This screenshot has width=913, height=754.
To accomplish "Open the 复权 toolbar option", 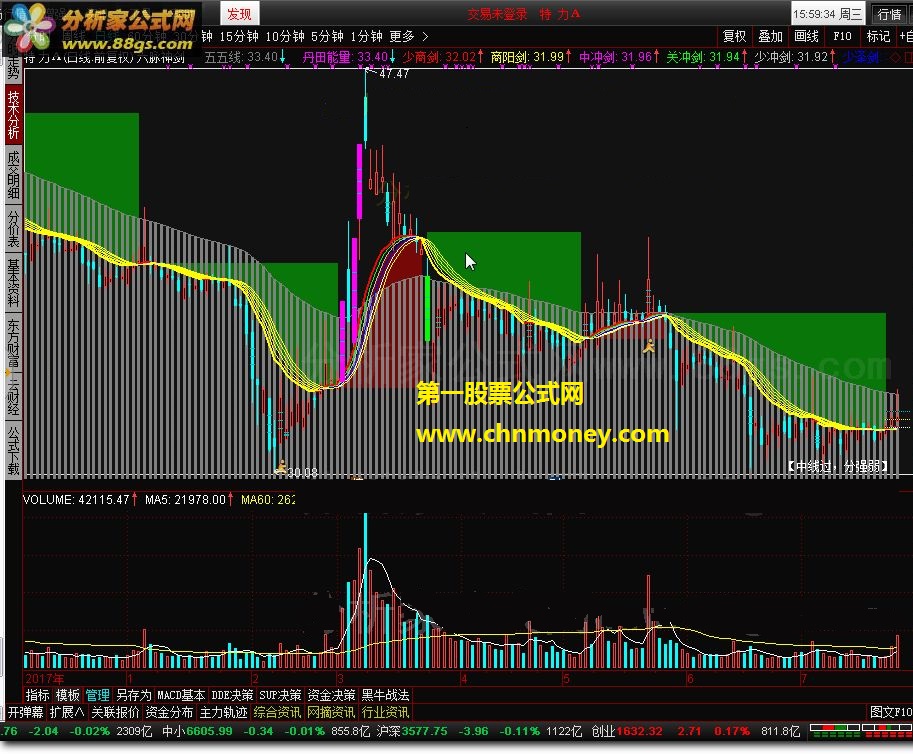I will click(734, 36).
